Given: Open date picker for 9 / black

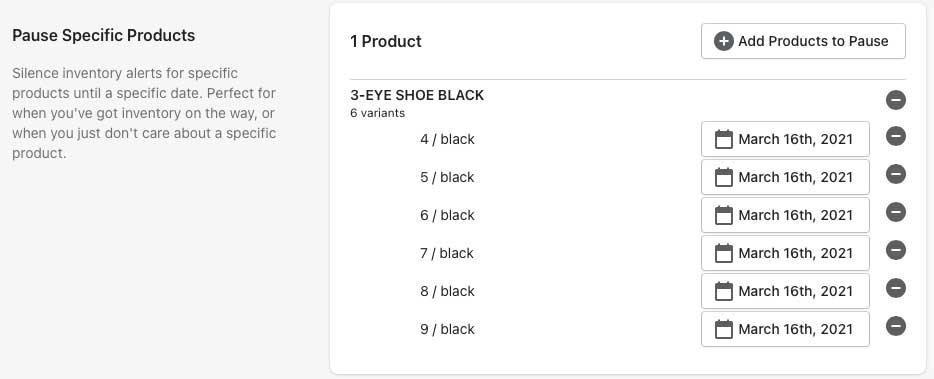Looking at the screenshot, I should [x=785, y=329].
